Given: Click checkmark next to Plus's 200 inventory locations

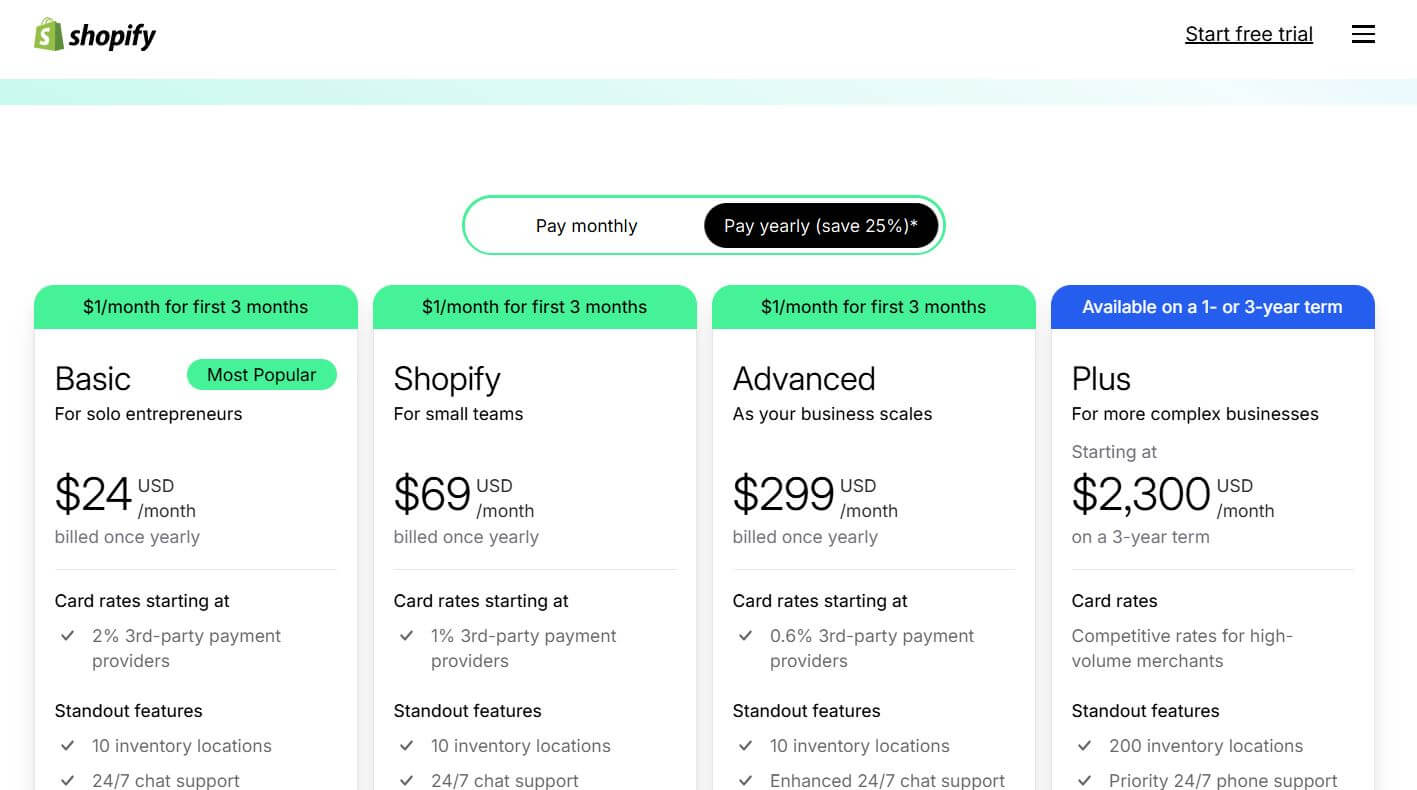Looking at the screenshot, I should pyautogui.click(x=1085, y=746).
